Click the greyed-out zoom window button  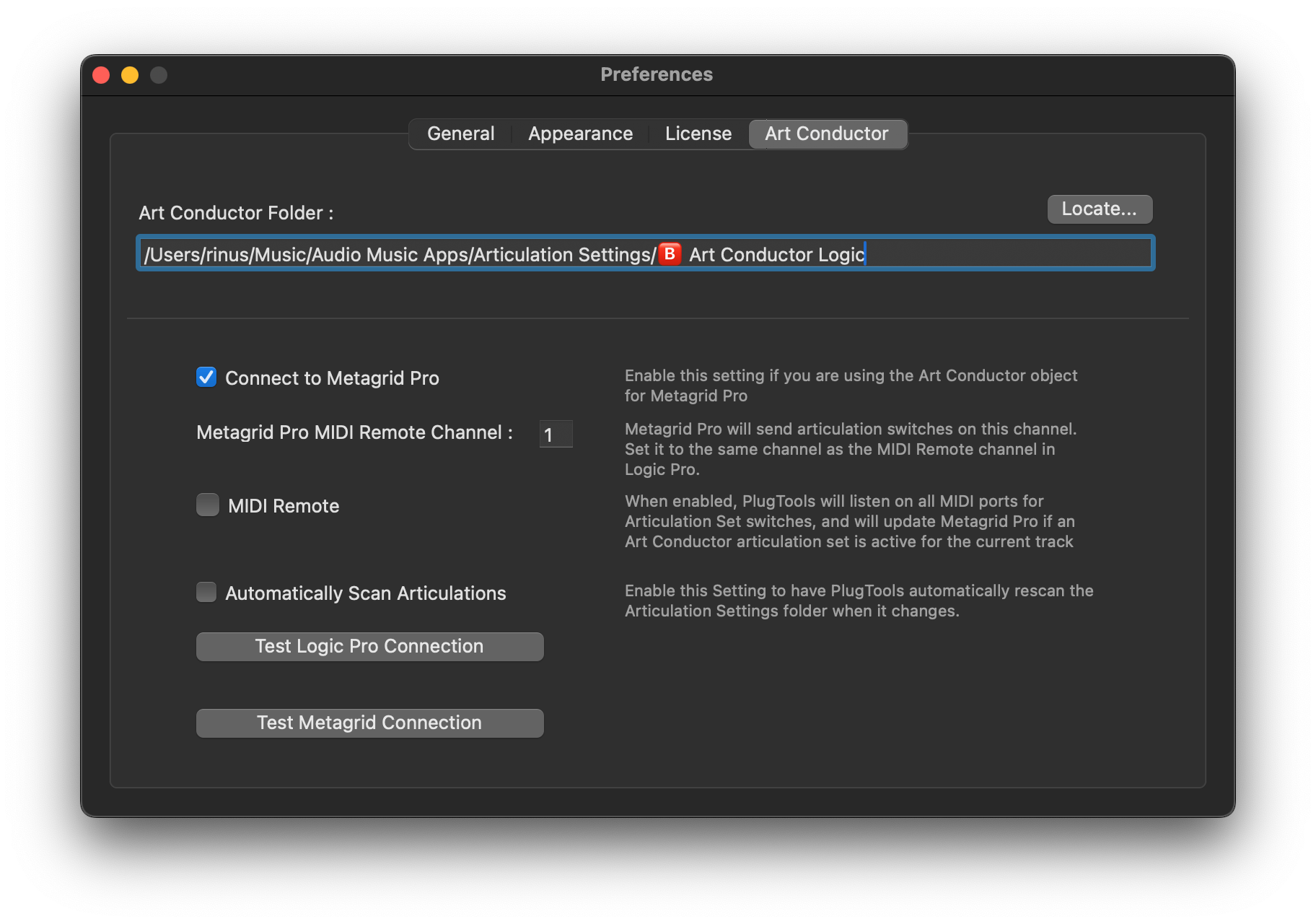click(159, 75)
